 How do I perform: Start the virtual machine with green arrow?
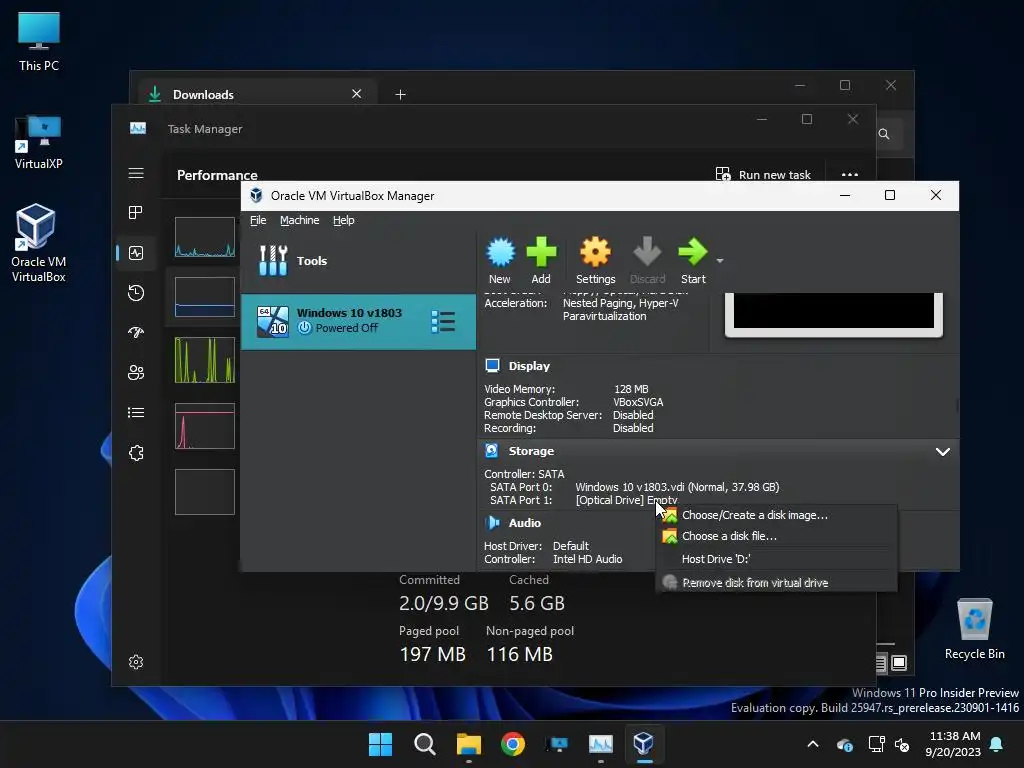point(693,260)
